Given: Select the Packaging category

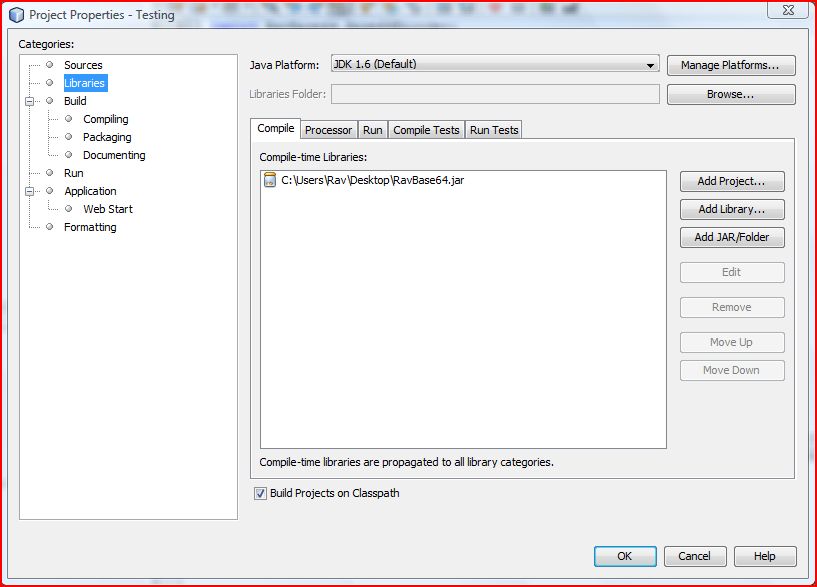Looking at the screenshot, I should (x=107, y=137).
